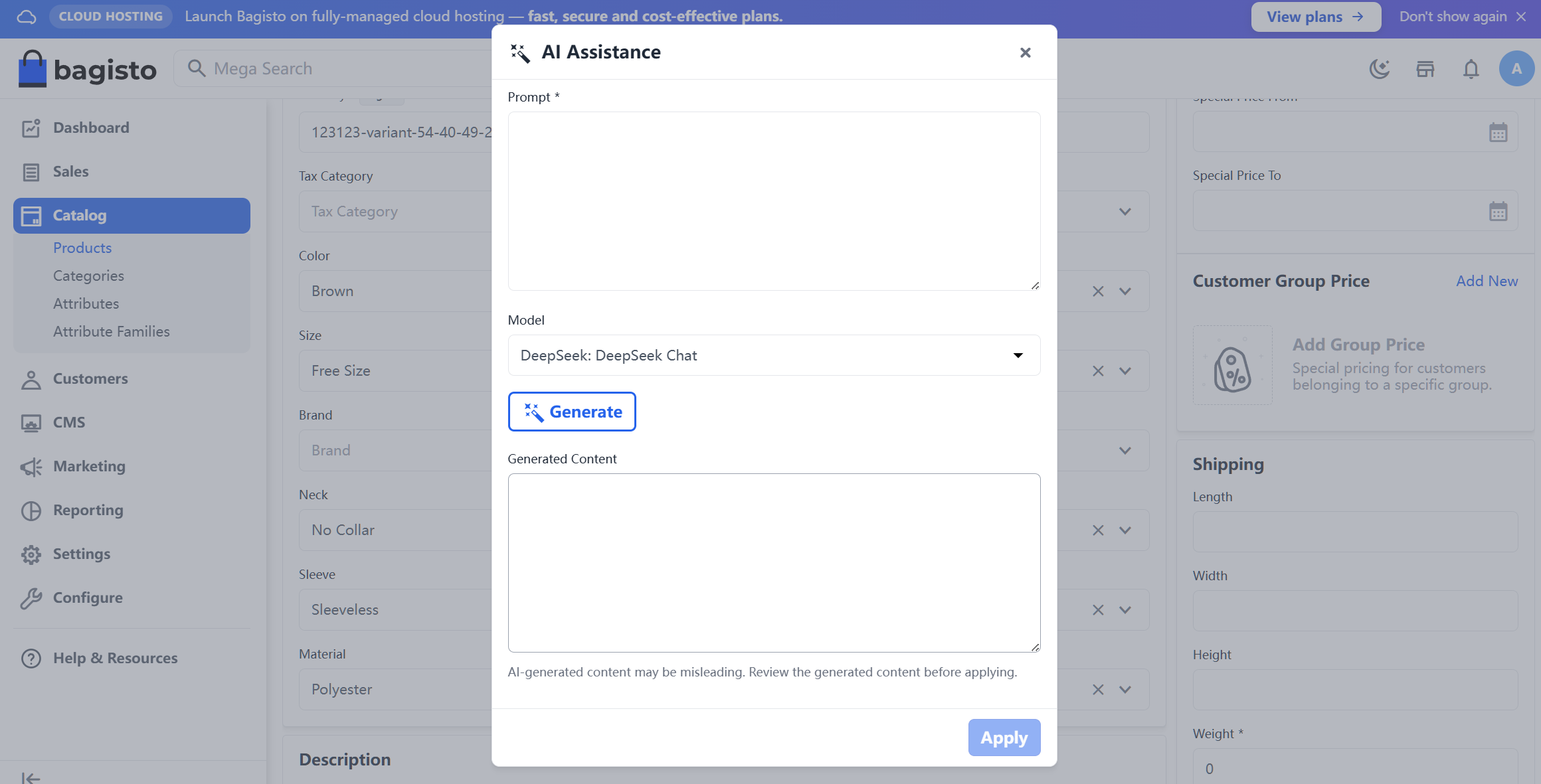Image resolution: width=1541 pixels, height=784 pixels.
Task: Go to Attributes submenu
Action: click(x=86, y=303)
